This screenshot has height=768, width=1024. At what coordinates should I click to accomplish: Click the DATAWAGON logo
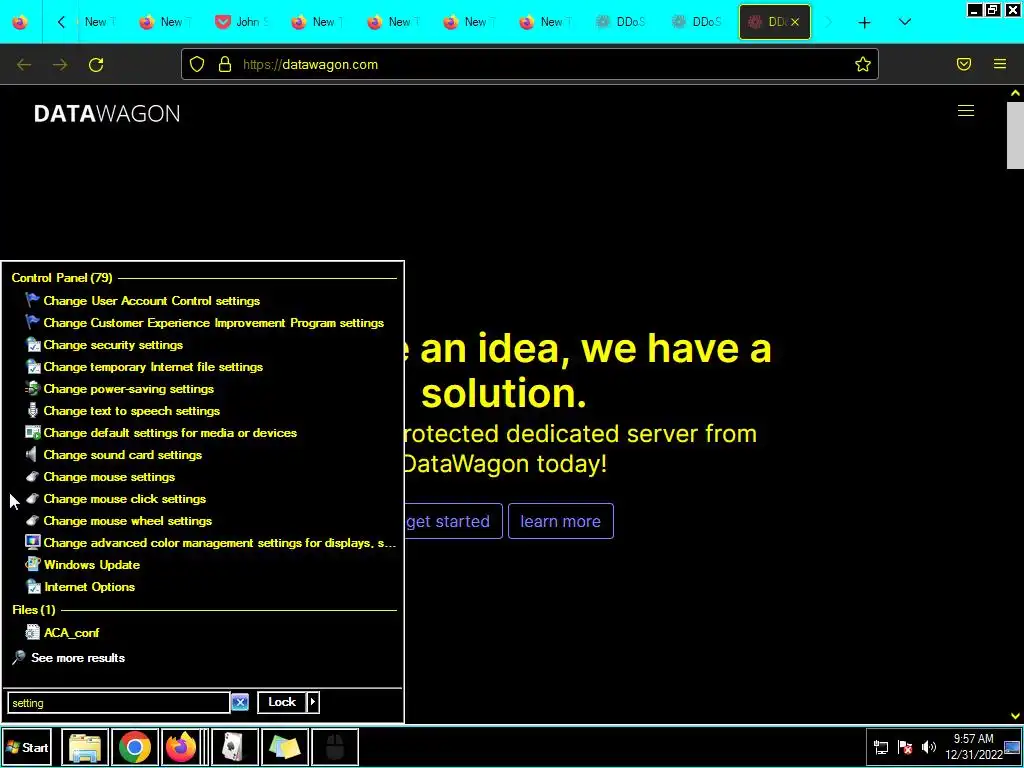click(107, 114)
